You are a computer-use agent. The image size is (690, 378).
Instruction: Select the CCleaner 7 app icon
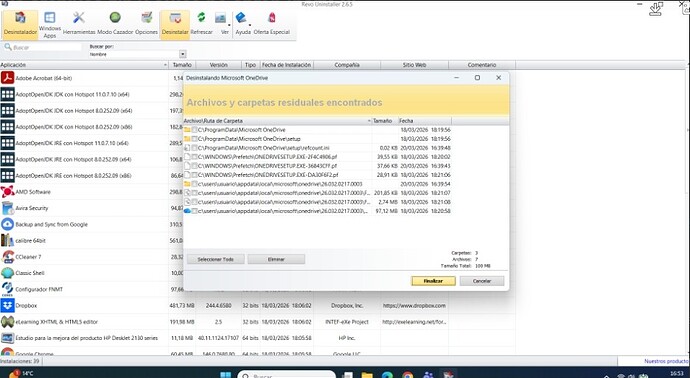7,257
